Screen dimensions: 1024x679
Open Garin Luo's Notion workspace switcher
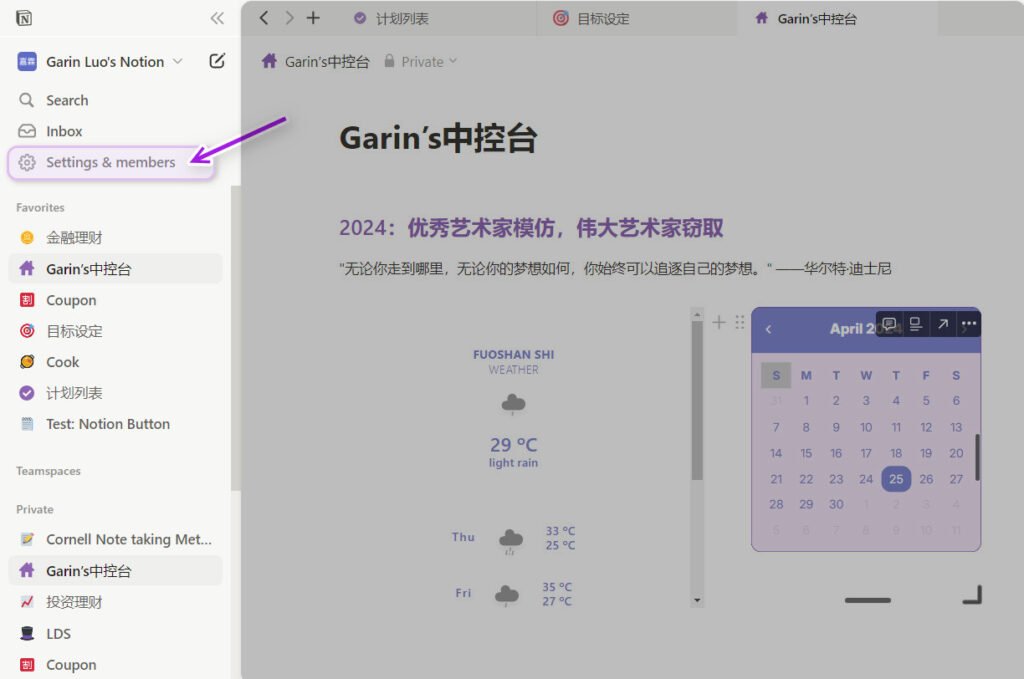pos(100,61)
